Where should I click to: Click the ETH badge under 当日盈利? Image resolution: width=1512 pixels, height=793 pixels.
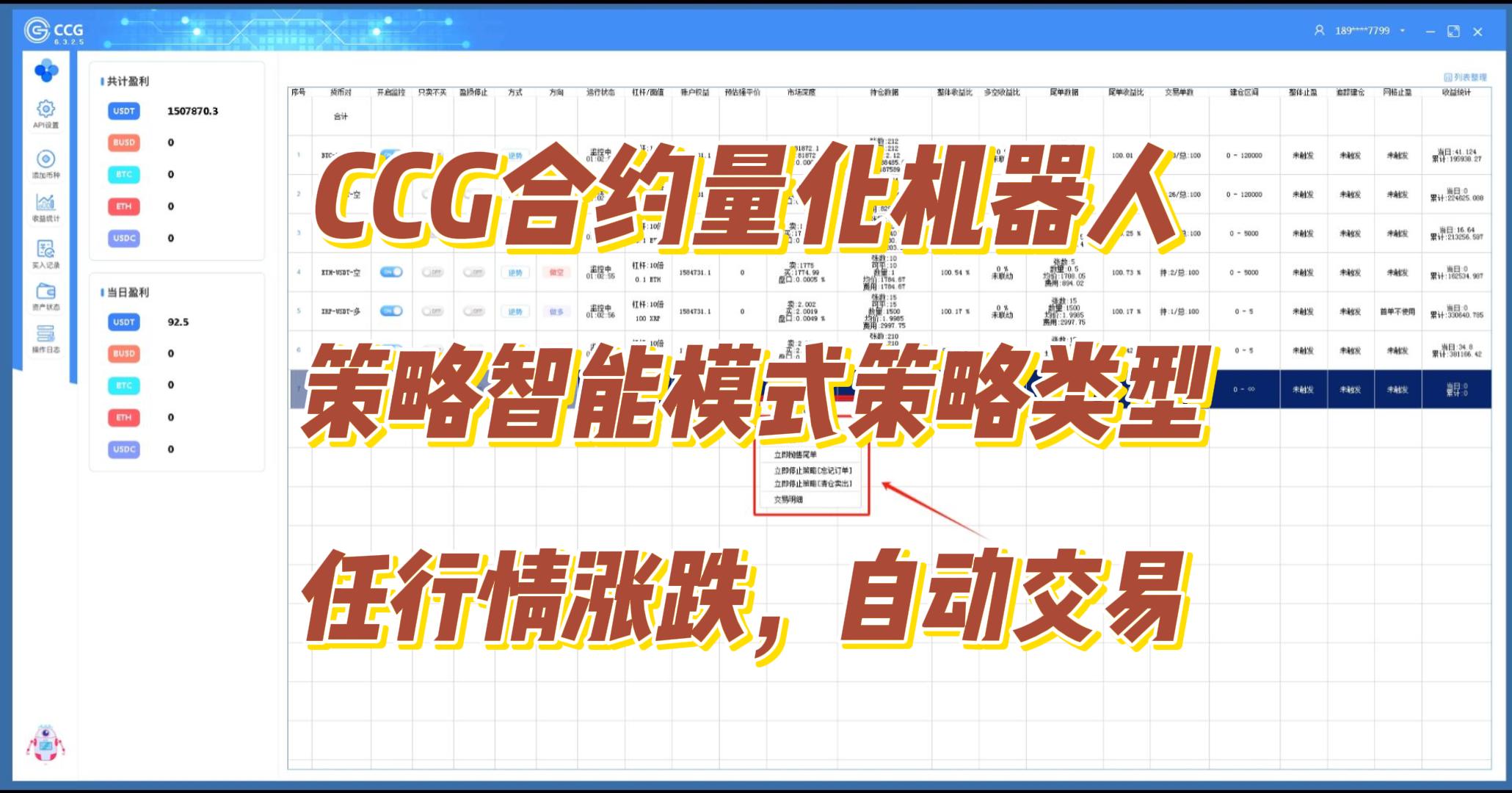pos(124,417)
